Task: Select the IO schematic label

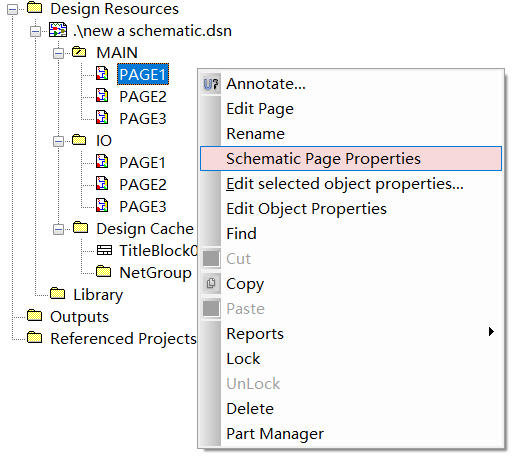Action: click(104, 141)
